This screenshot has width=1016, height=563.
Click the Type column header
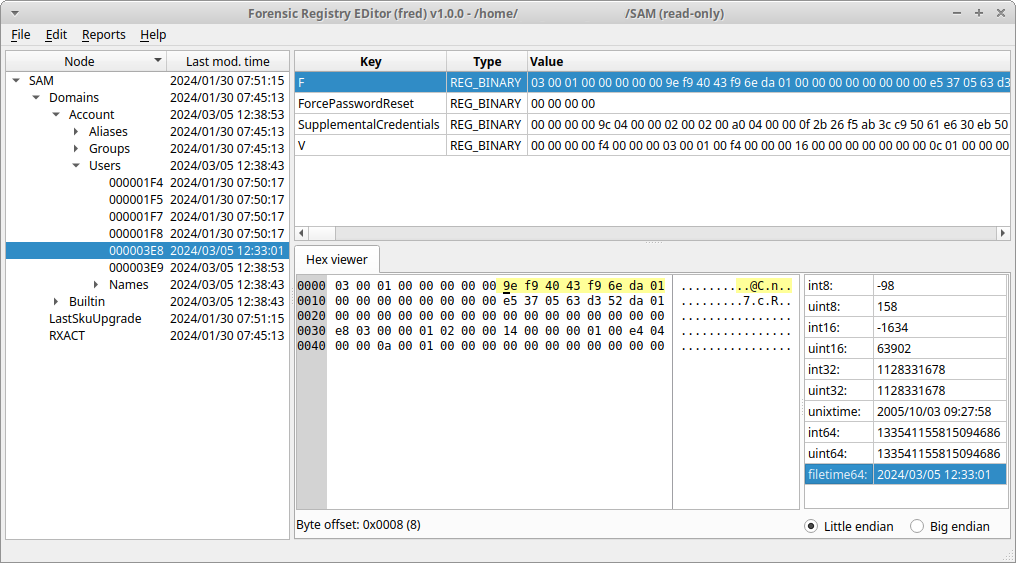point(487,62)
